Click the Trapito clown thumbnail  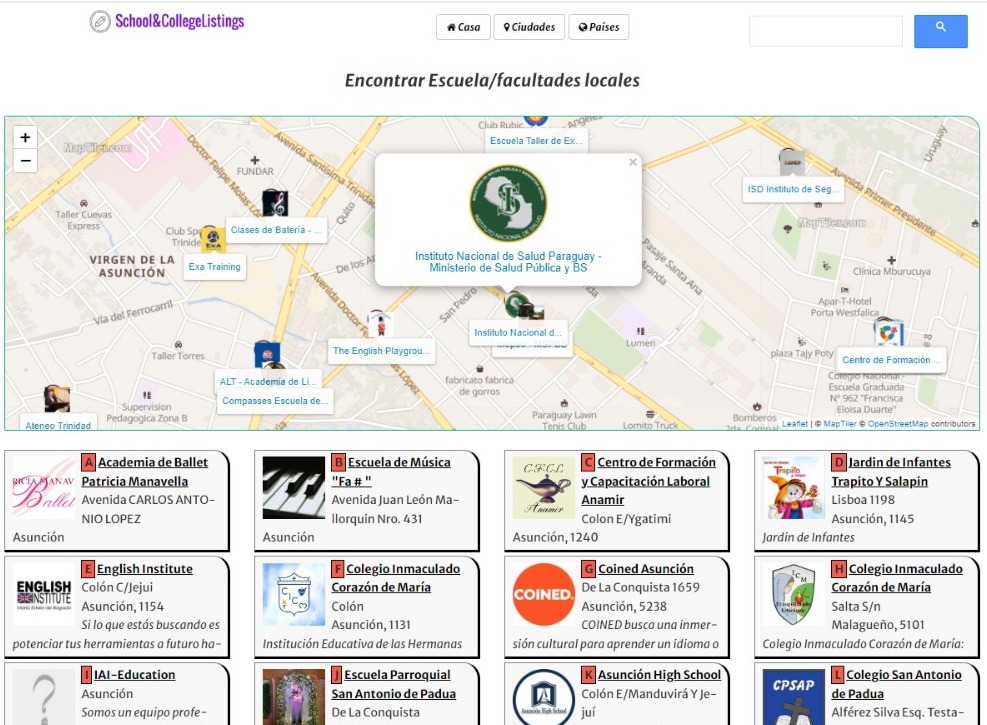pyautogui.click(x=794, y=488)
